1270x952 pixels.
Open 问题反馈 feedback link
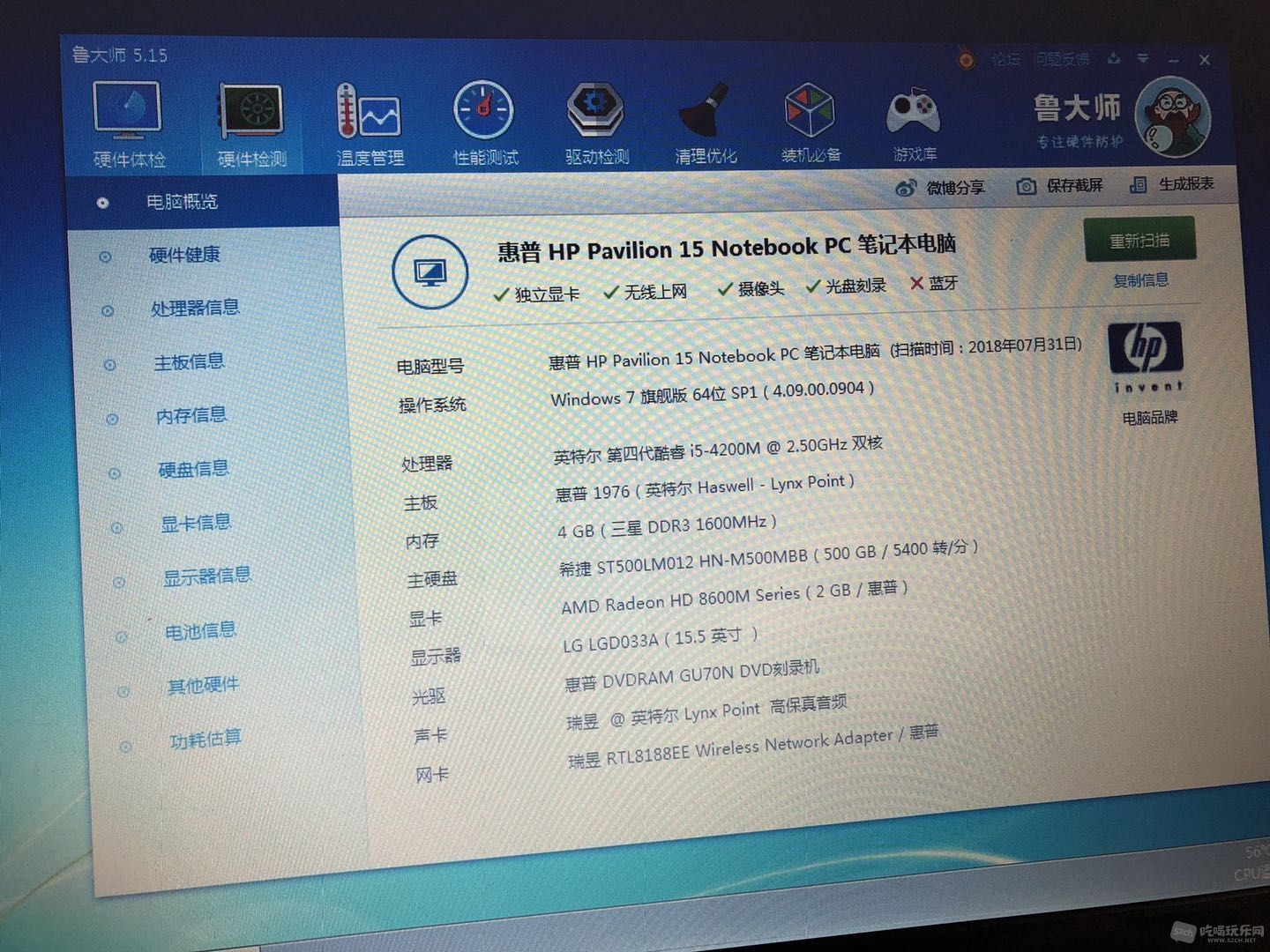[1061, 59]
